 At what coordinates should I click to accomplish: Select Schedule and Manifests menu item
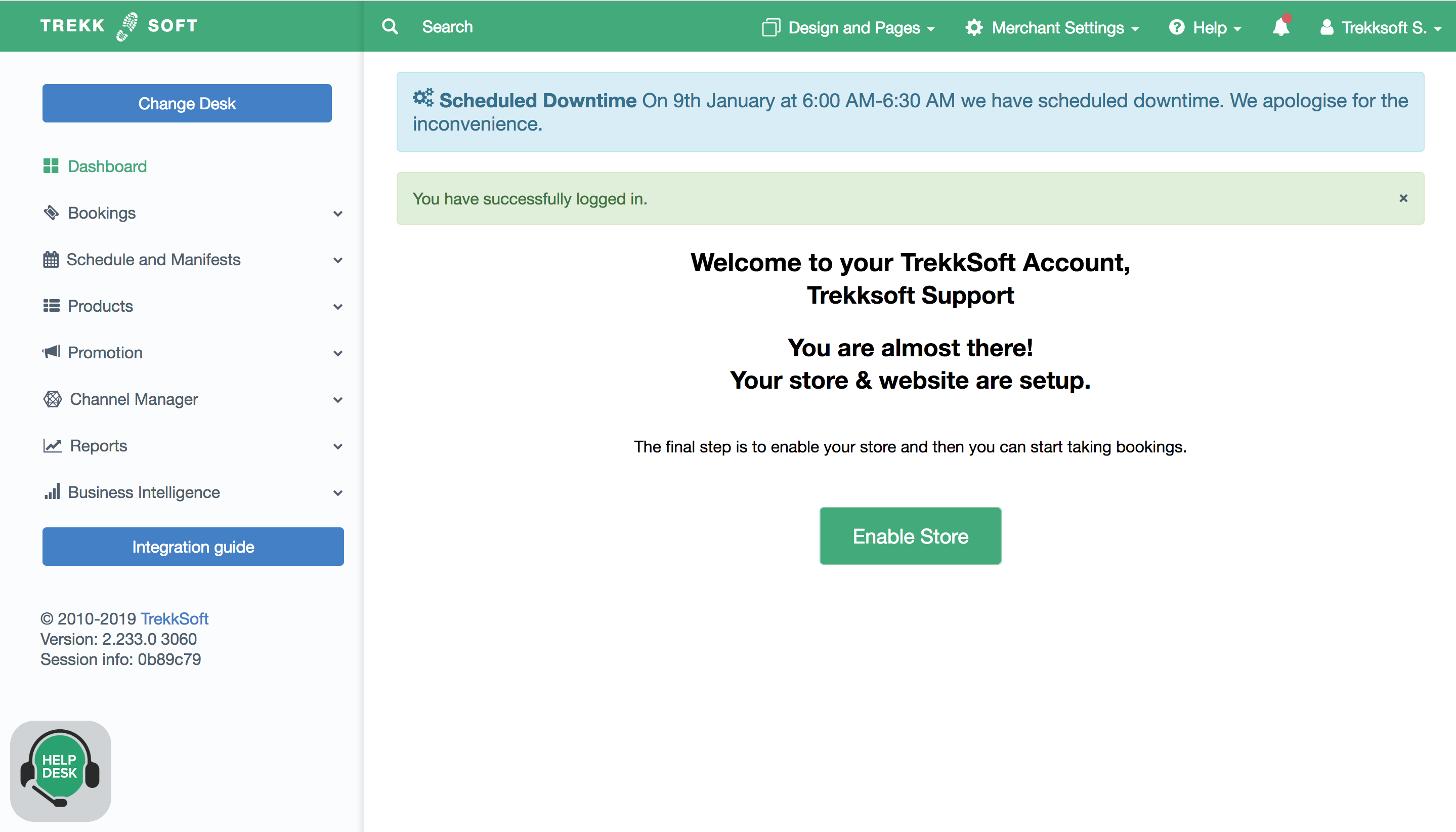point(153,260)
